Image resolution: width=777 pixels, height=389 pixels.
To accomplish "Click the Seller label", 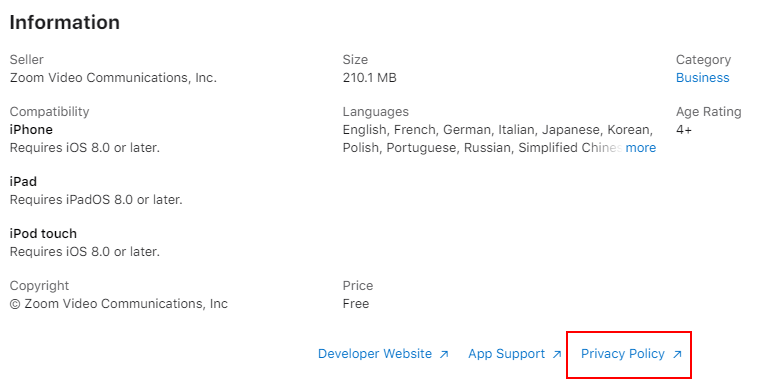I will coord(27,59).
